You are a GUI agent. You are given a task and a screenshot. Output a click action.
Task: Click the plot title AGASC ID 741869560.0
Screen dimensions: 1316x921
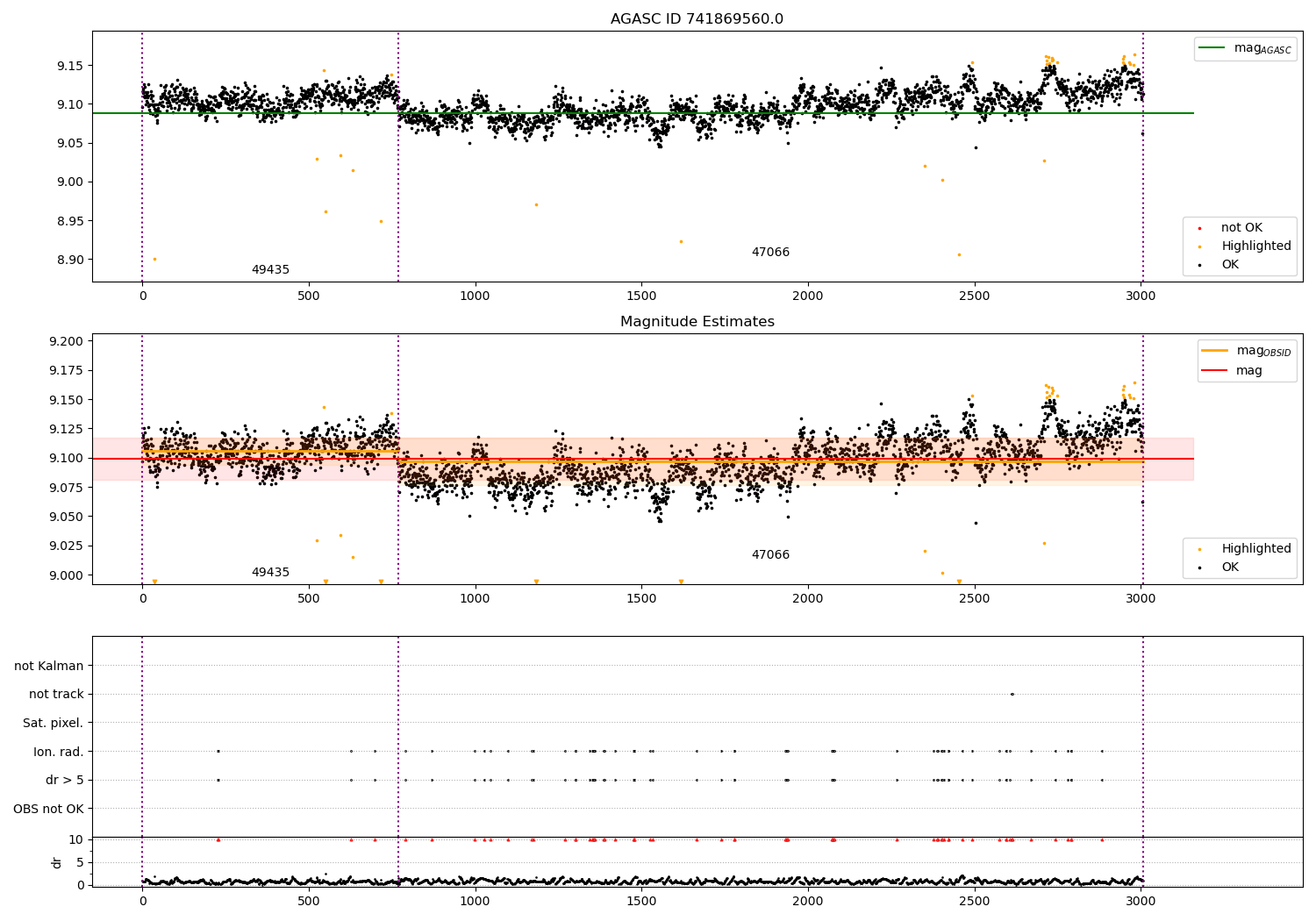[697, 19]
